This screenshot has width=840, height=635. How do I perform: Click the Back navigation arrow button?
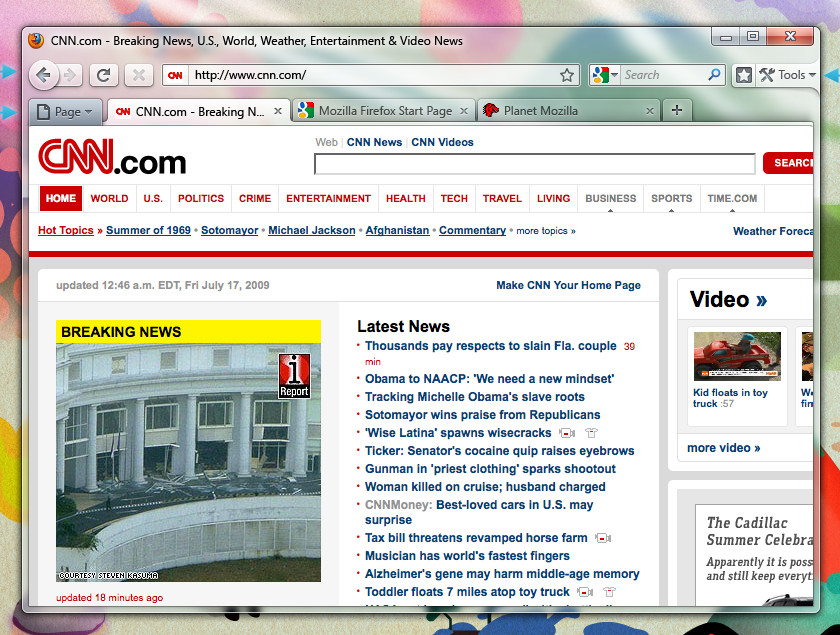pyautogui.click(x=43, y=75)
